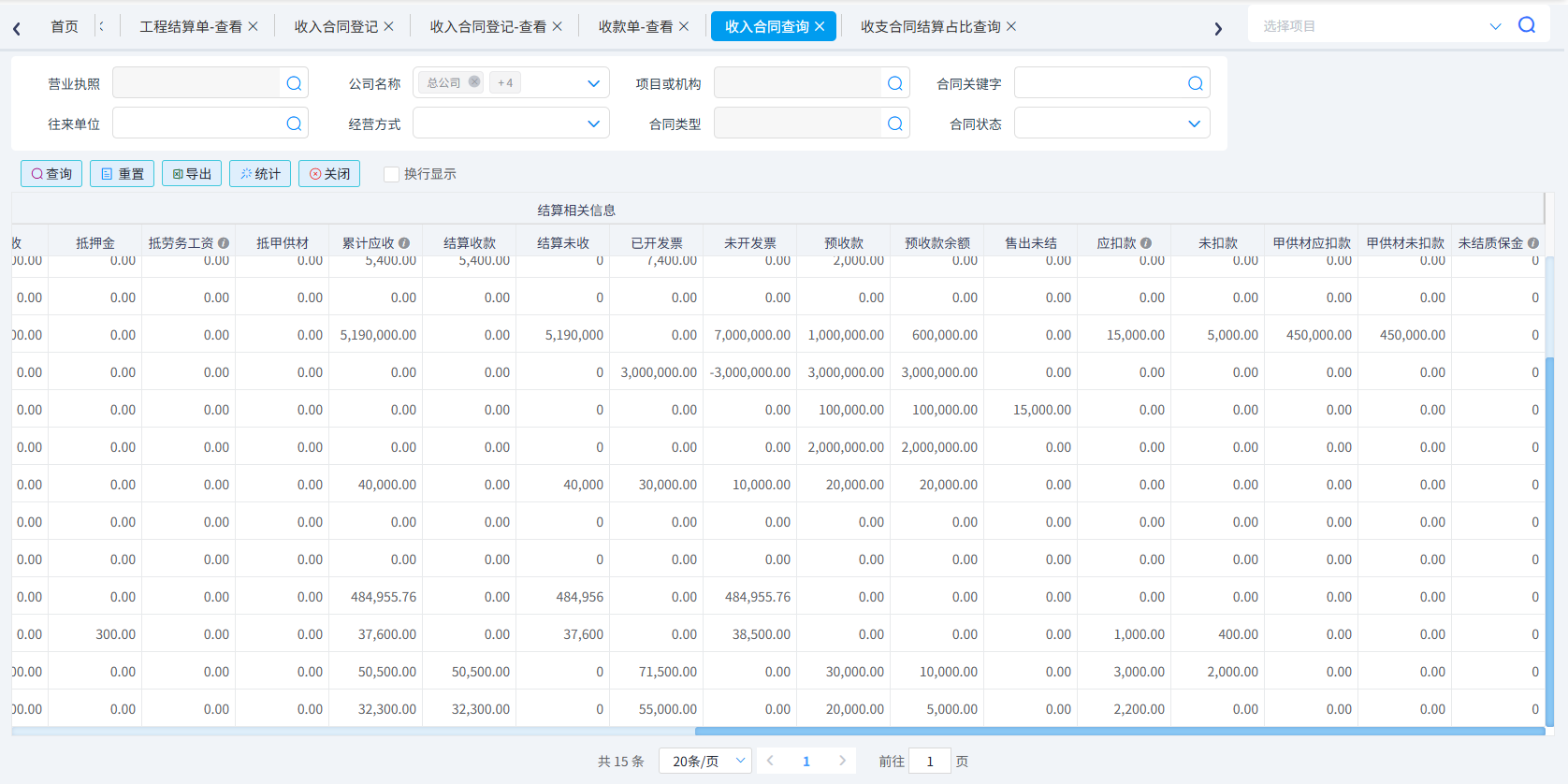The height and width of the screenshot is (784, 1568).
Task: Click the 查询 button
Action: 51,174
